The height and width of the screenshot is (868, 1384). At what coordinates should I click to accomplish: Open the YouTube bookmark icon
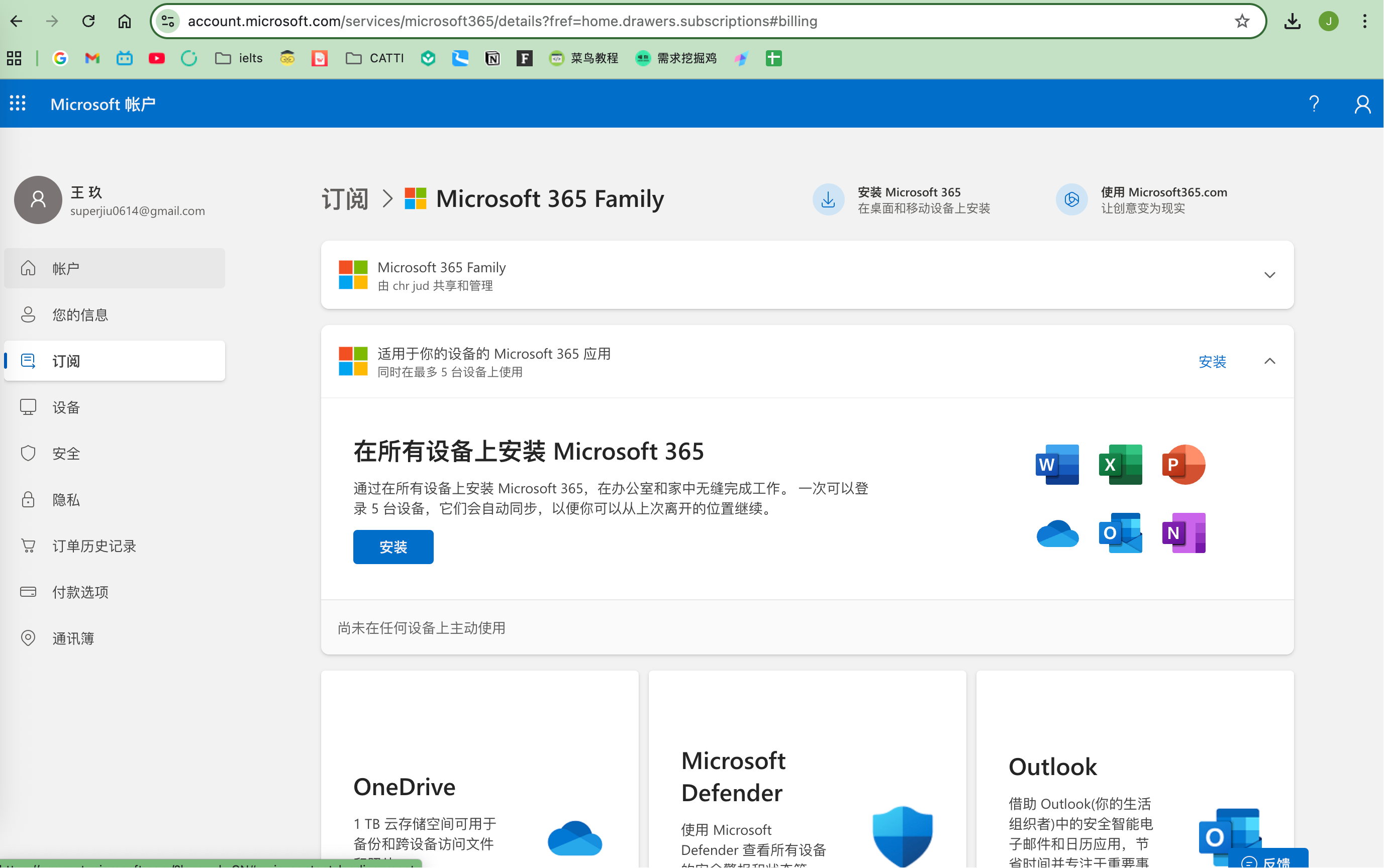tap(157, 58)
